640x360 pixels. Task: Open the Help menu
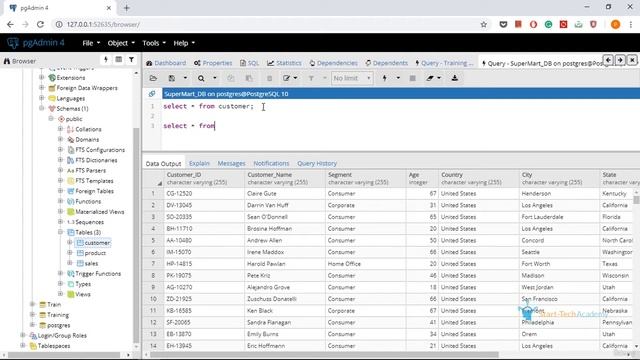click(x=184, y=43)
